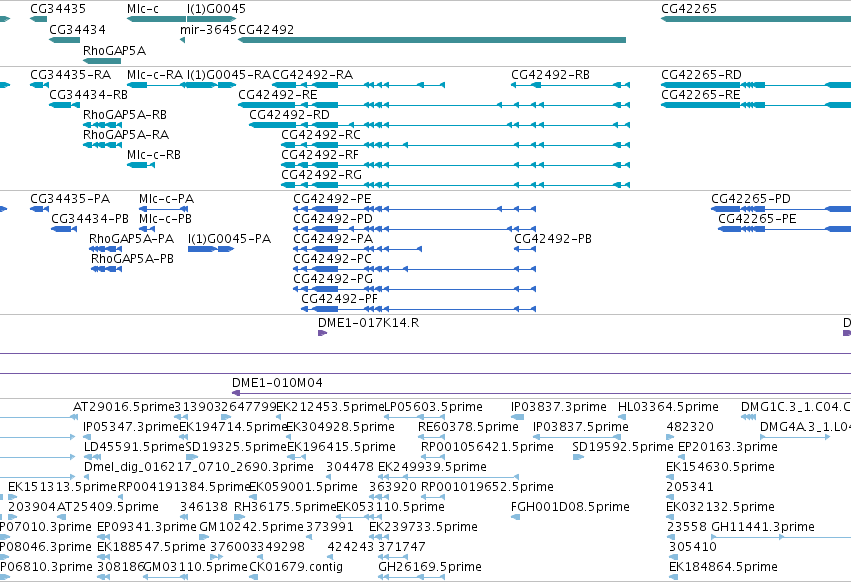Click protein CG34434-PB label

click(90, 219)
